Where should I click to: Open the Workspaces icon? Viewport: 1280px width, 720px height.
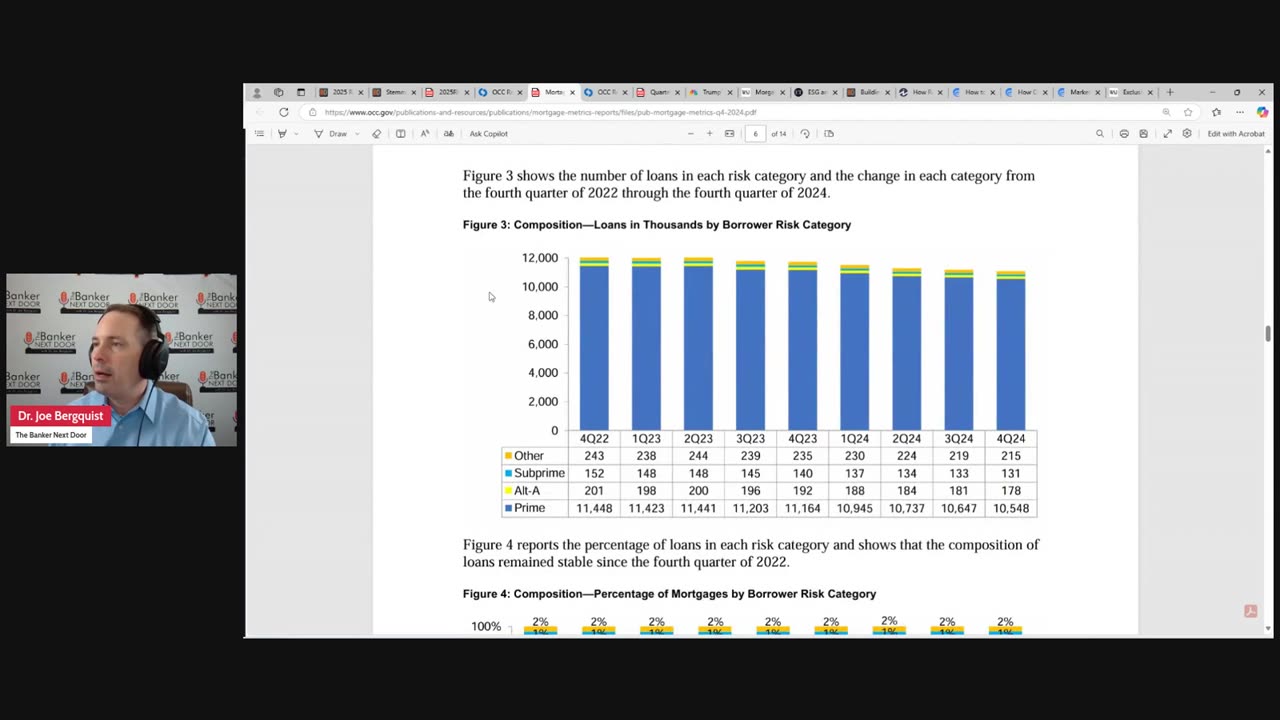pos(279,92)
